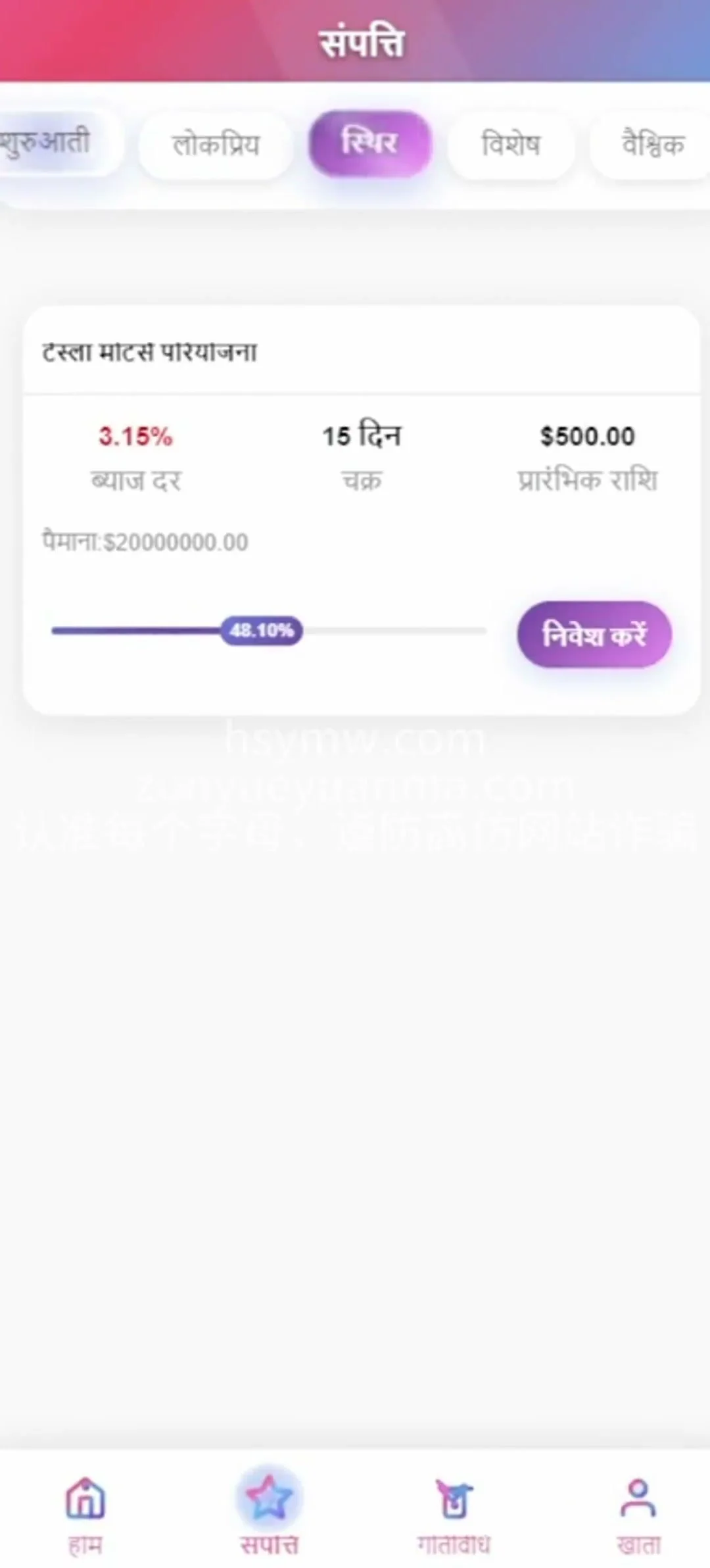Viewport: 710px width, 1568px height.
Task: Tap the खाता text label
Action: point(638,1545)
